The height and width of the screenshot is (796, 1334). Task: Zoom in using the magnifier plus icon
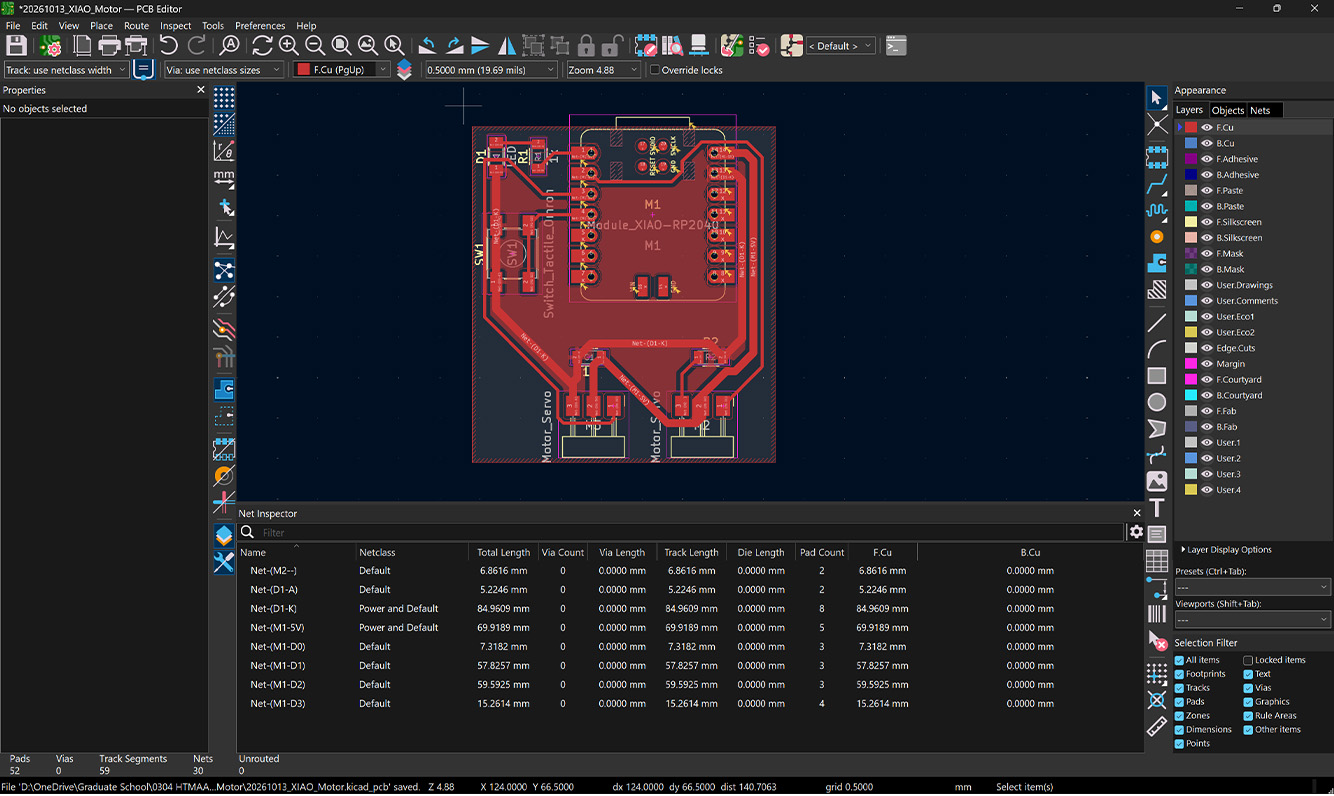pos(288,45)
